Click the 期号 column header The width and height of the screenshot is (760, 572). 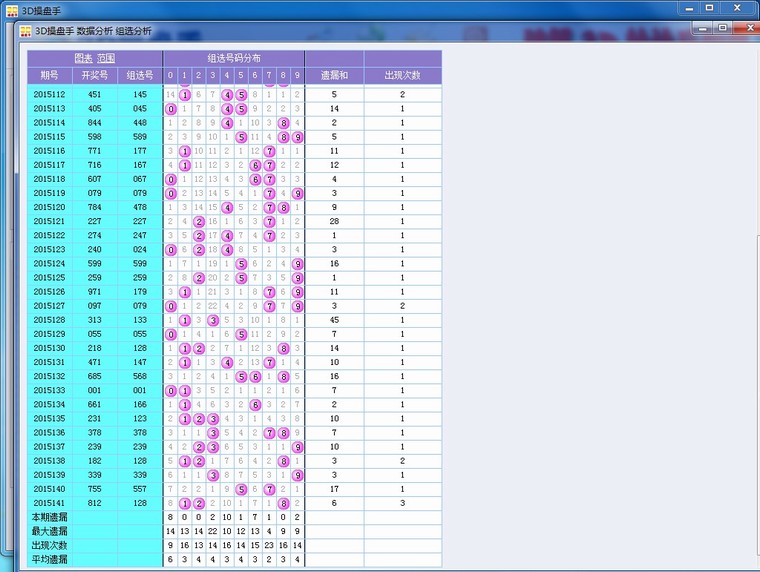coord(50,76)
